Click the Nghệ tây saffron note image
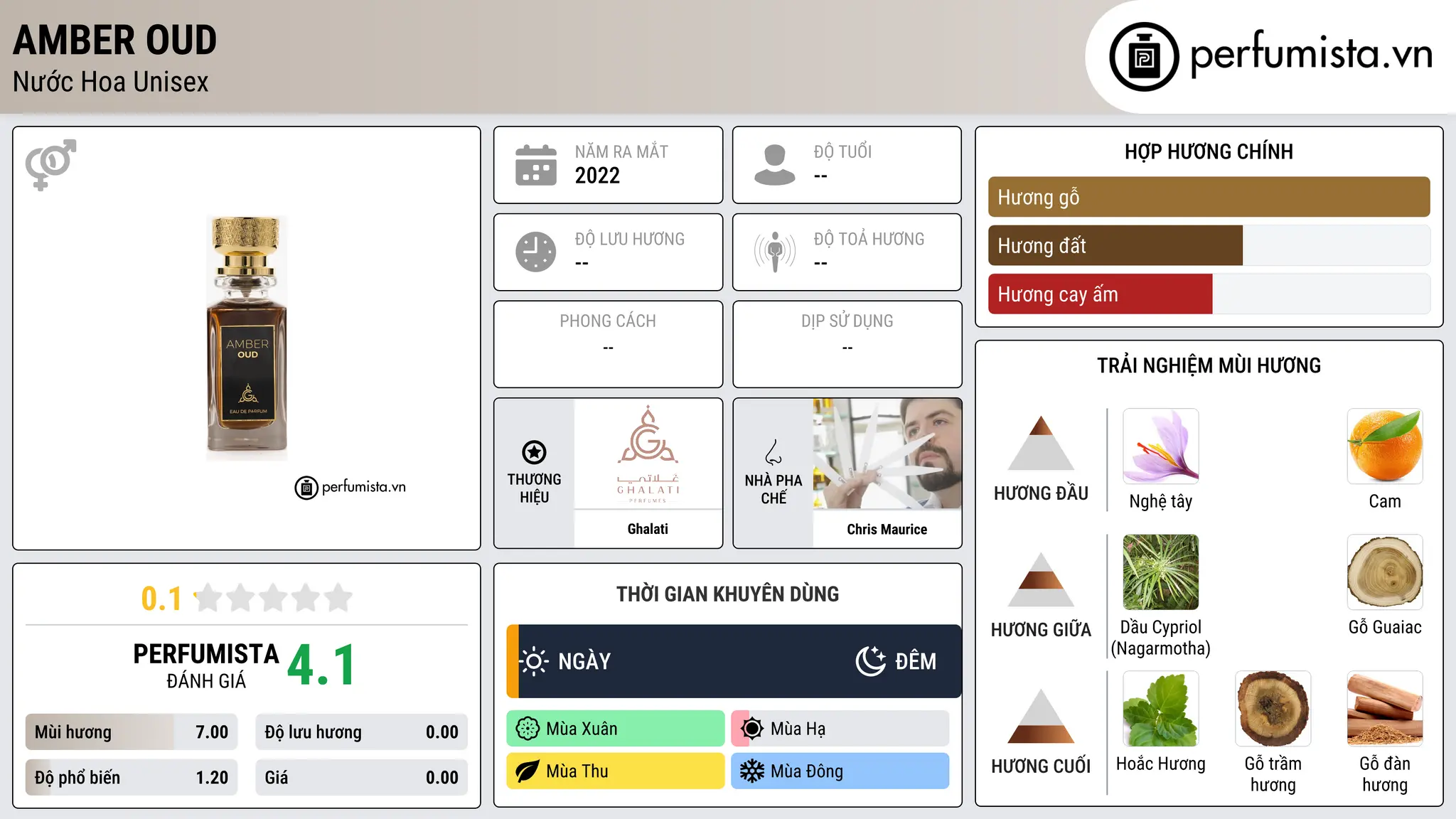This screenshot has height=819, width=1456. [x=1161, y=446]
